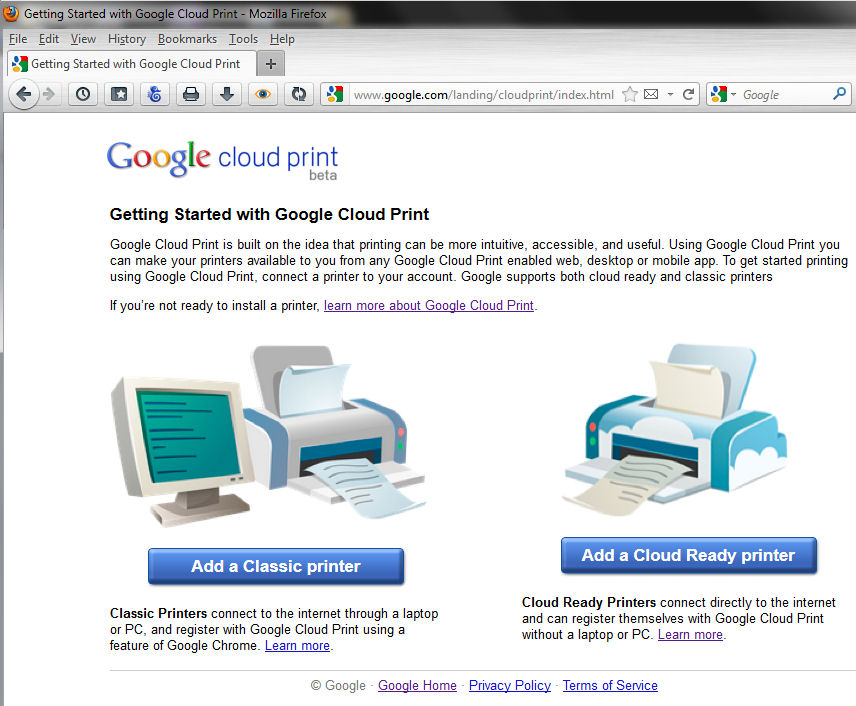Click the Firefox taskbar icon
The width and height of the screenshot is (856, 706).
pyautogui.click(x=11, y=13)
